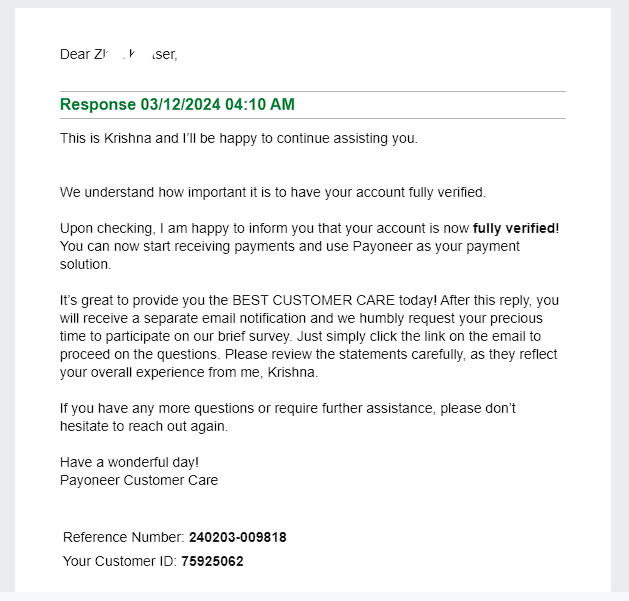Screen dimensions: 629x601
Task: Click the horizontal divider above Response heading
Action: tap(313, 91)
